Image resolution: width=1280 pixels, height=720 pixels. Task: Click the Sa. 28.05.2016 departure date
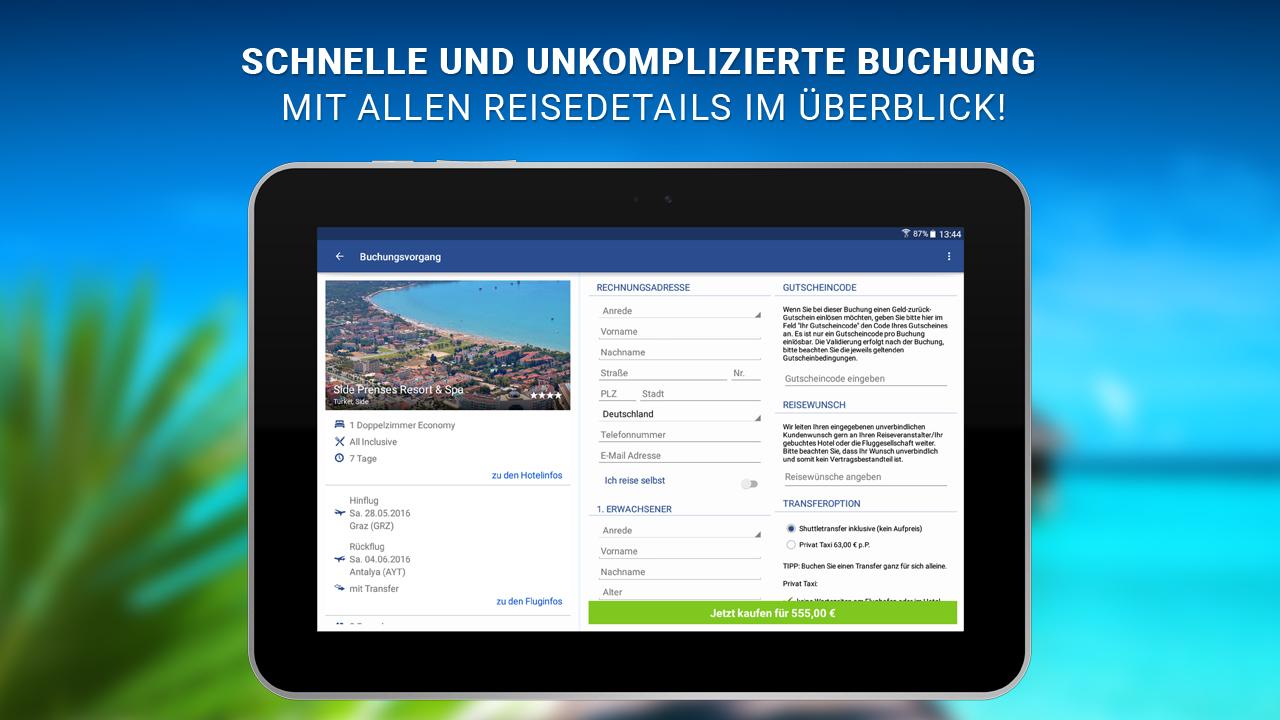pos(380,513)
